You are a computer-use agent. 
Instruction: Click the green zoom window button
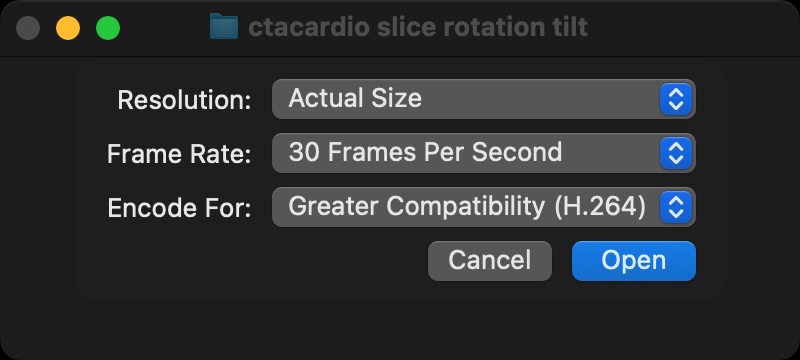click(x=108, y=28)
